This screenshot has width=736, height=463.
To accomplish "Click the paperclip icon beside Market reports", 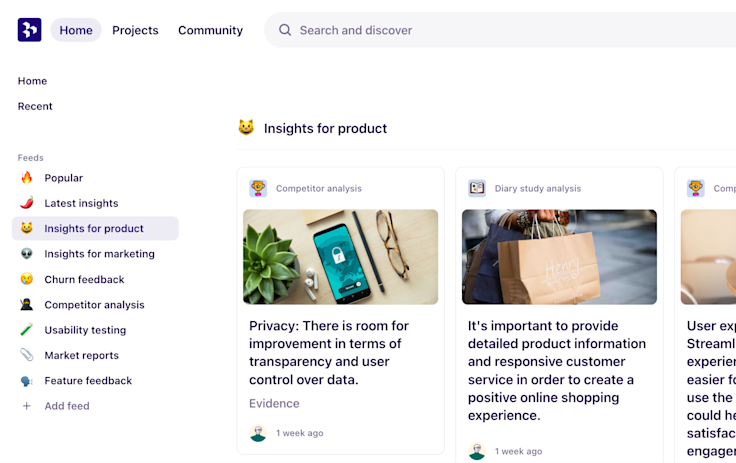I will point(27,355).
